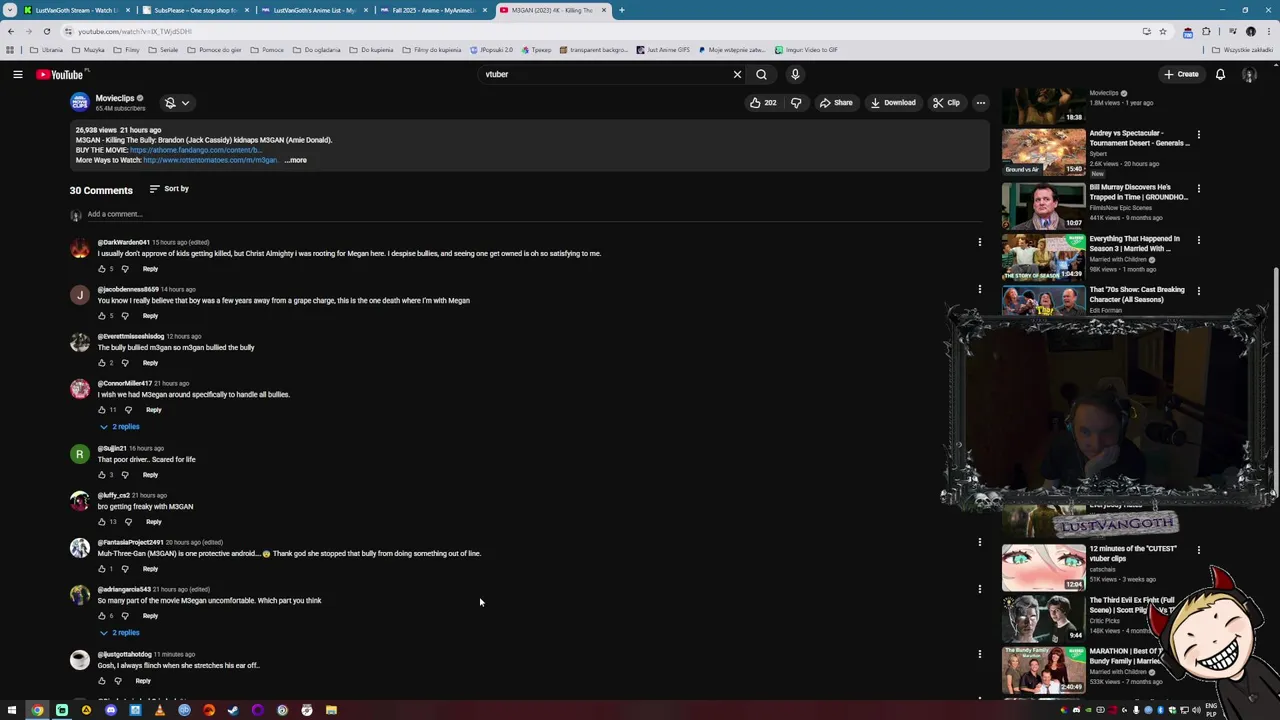
Task: Open the Seriale bookmarks folder
Action: click(x=163, y=50)
